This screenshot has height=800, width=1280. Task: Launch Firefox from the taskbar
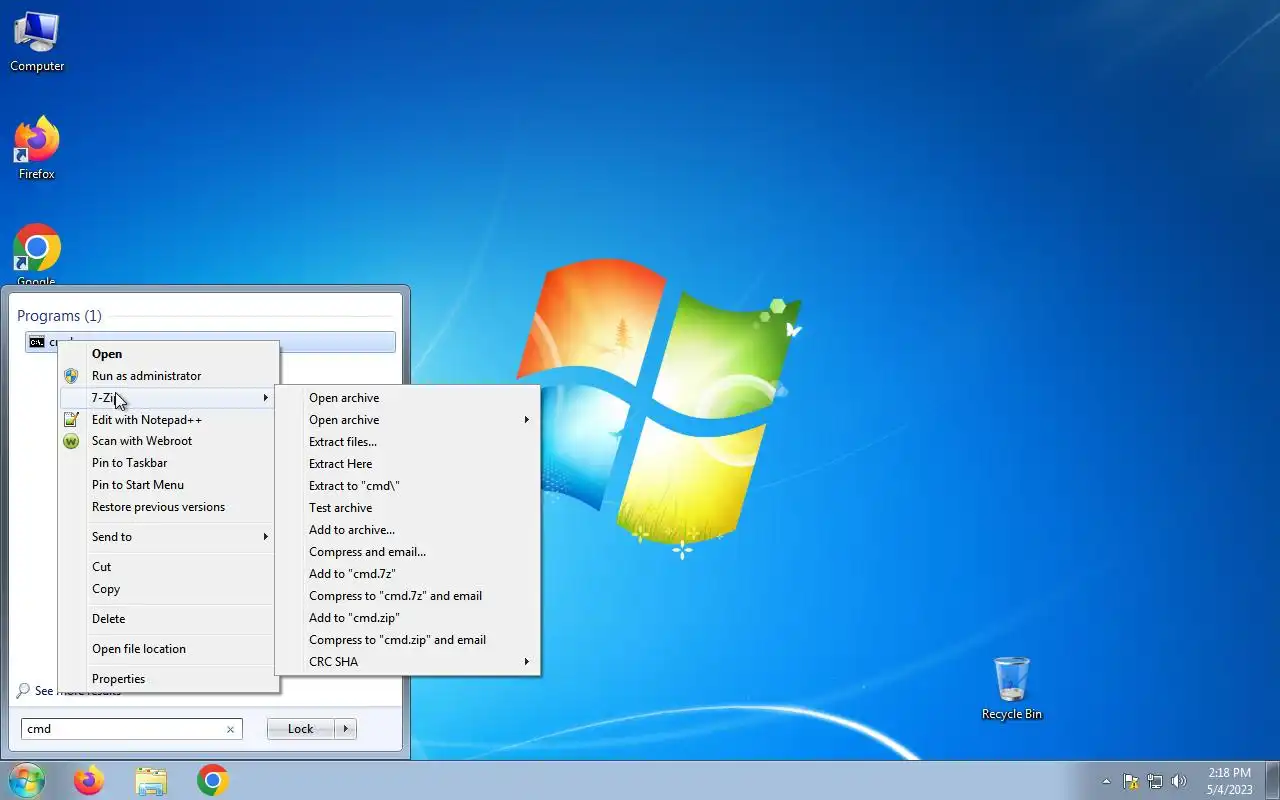(x=89, y=780)
